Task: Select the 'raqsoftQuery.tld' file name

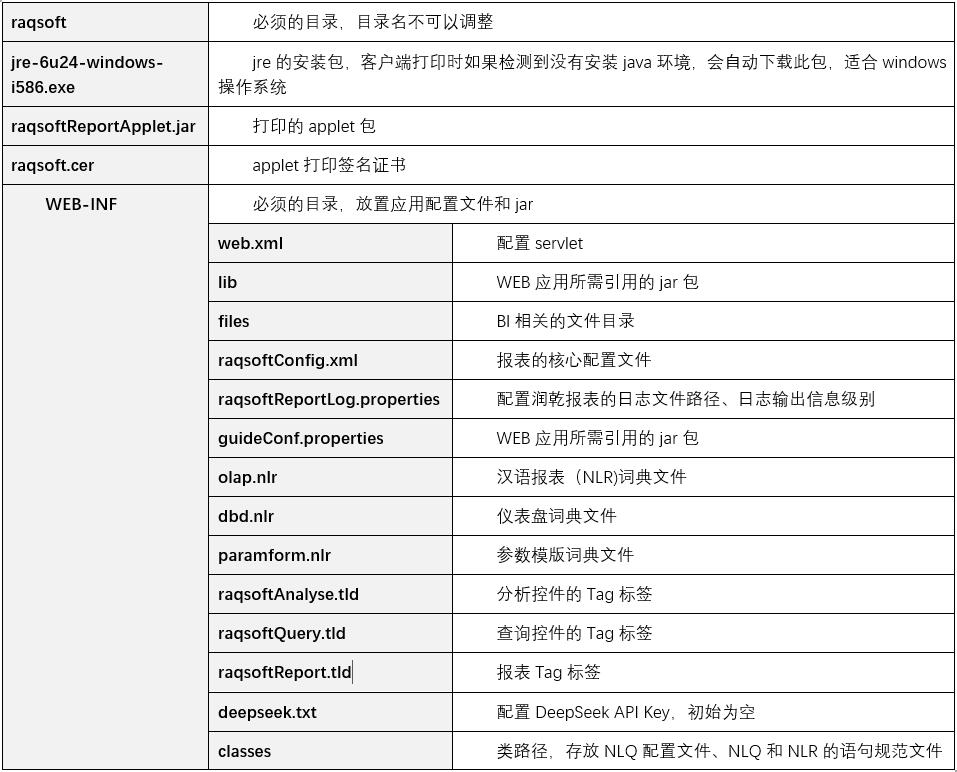Action: pyautogui.click(x=281, y=634)
